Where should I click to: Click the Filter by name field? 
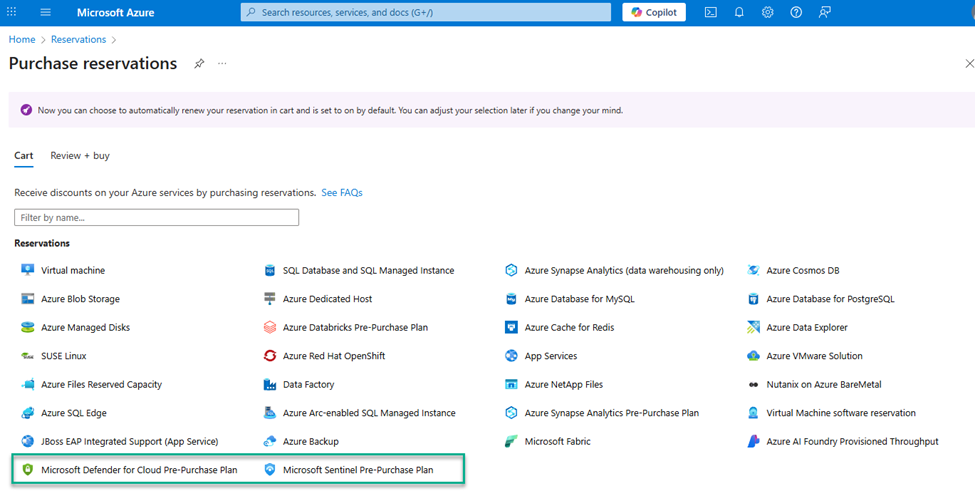coord(156,217)
